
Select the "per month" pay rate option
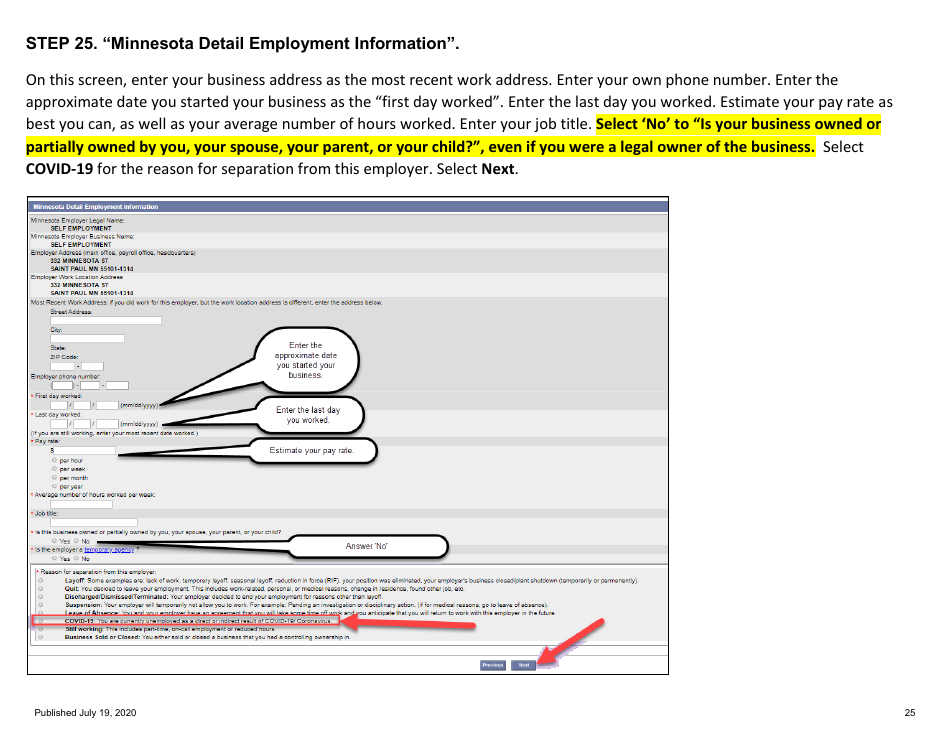click(x=53, y=478)
